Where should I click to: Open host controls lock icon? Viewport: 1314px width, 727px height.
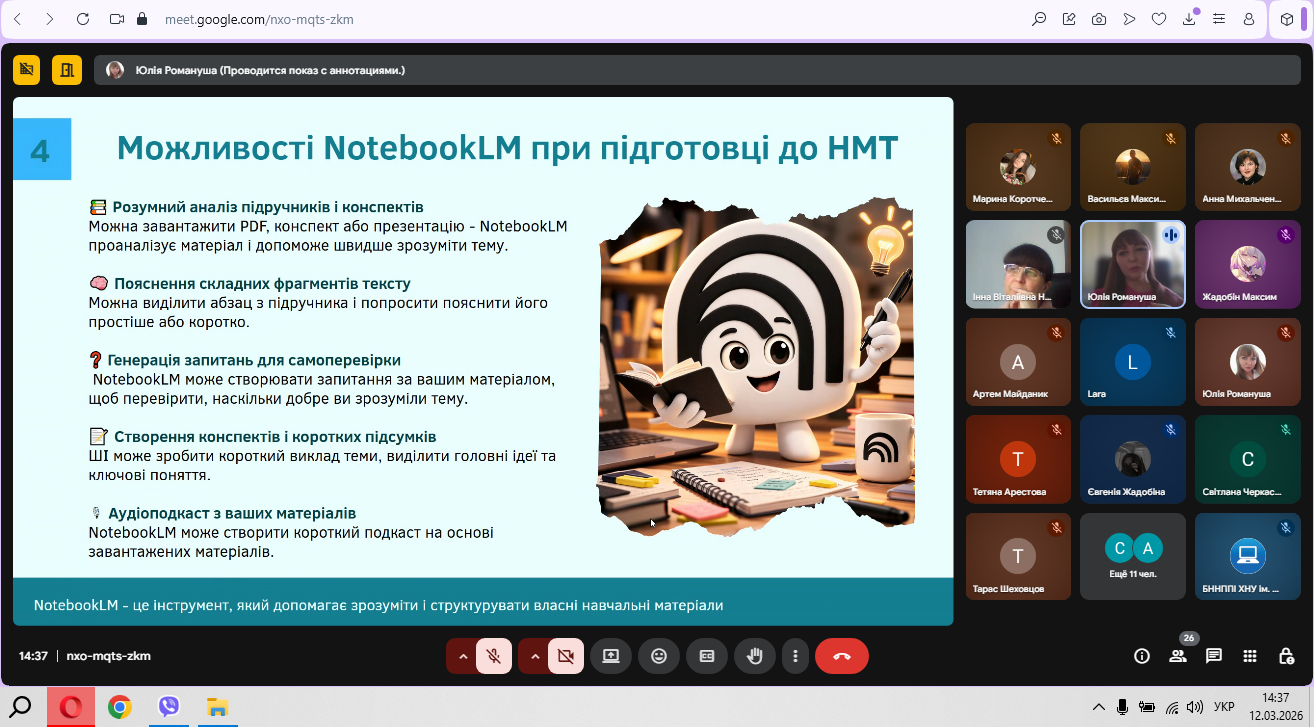1286,656
